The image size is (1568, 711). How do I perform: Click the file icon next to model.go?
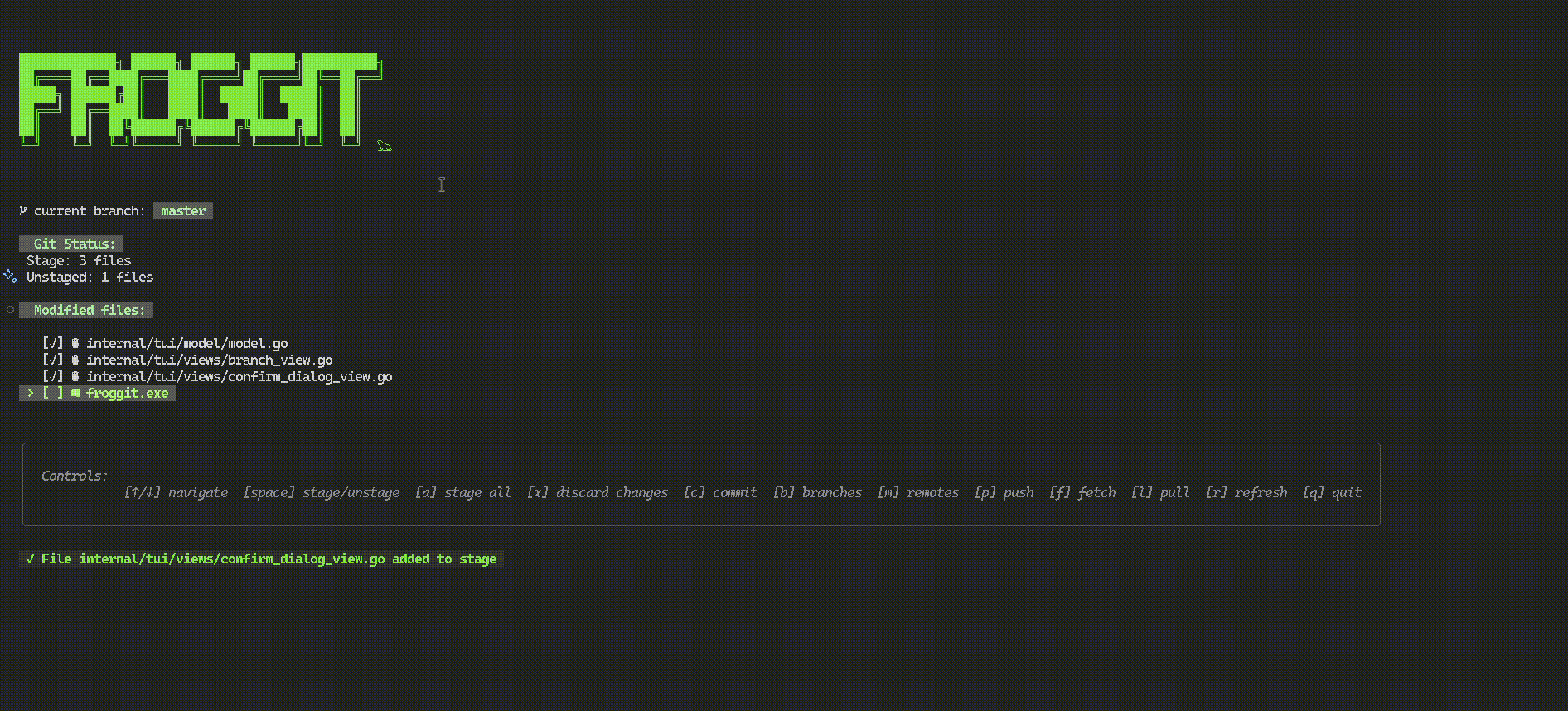pos(75,343)
